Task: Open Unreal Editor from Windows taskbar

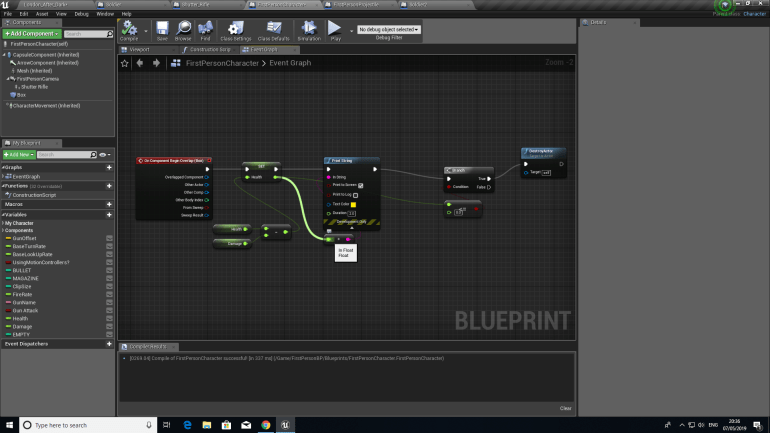Action: (285, 425)
